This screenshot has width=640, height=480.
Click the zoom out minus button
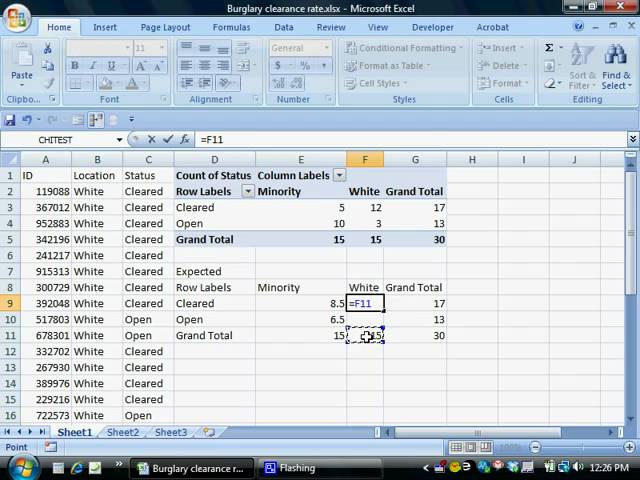click(535, 447)
